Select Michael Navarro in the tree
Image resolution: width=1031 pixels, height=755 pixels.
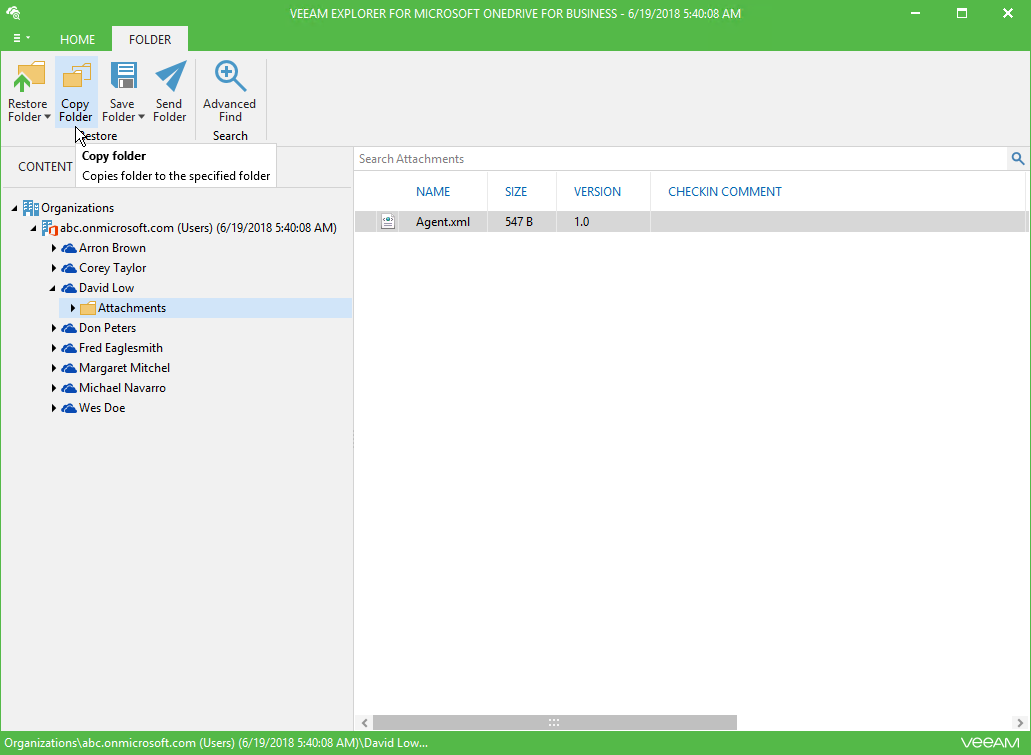pos(122,388)
